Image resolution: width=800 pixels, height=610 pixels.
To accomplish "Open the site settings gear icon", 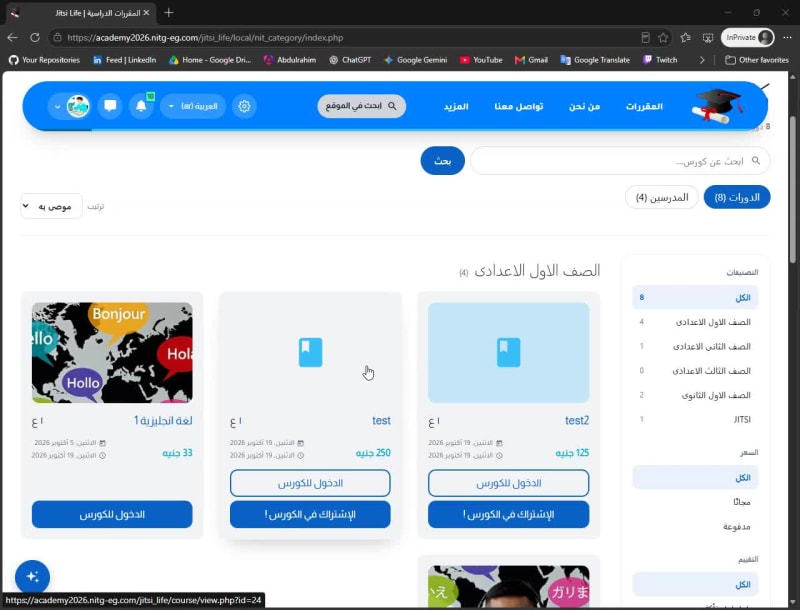I will 244,106.
